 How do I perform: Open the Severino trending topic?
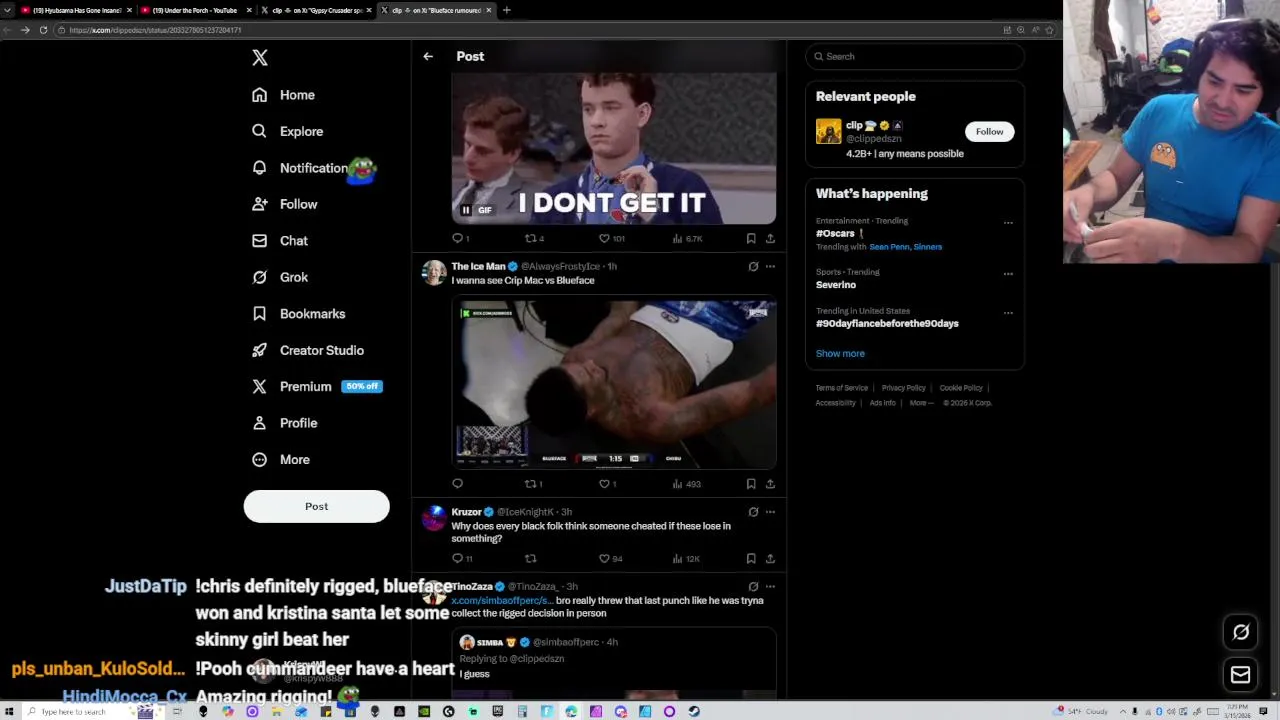[x=836, y=285]
